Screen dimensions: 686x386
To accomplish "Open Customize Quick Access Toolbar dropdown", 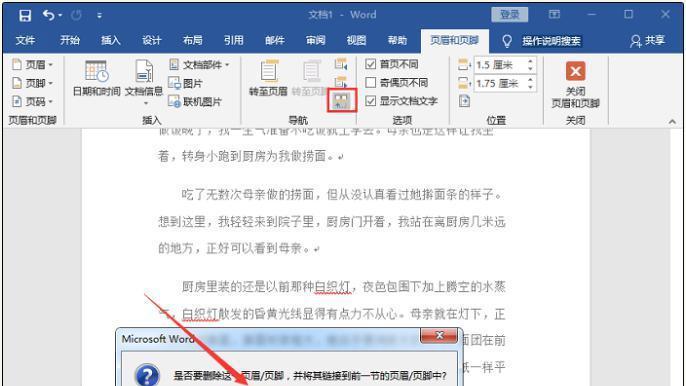I will pos(99,16).
